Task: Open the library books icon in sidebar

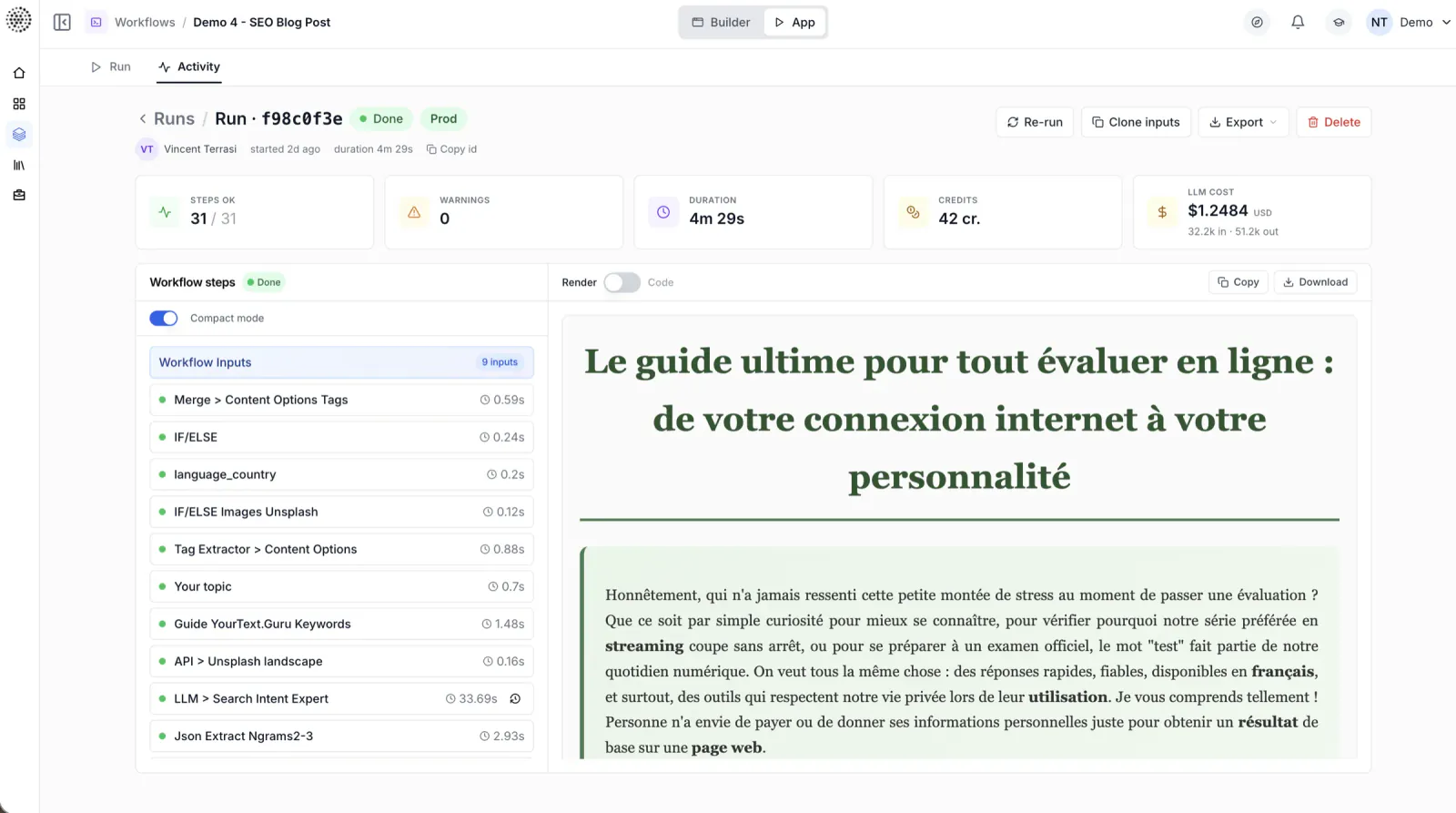Action: (19, 165)
